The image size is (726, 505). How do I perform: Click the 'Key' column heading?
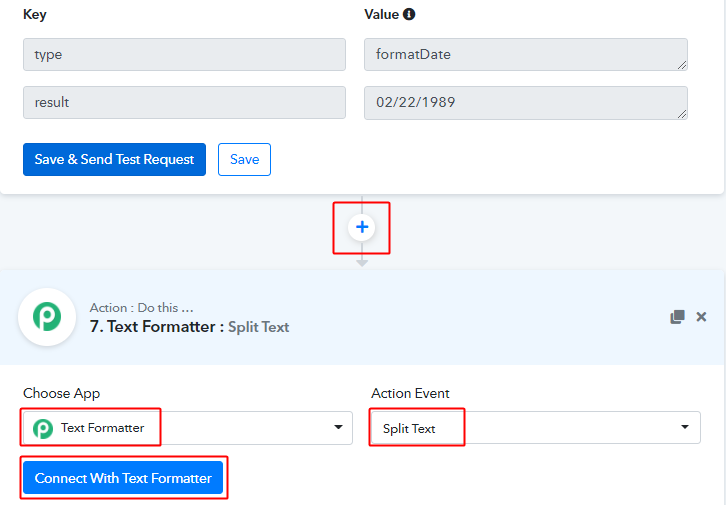coord(35,14)
